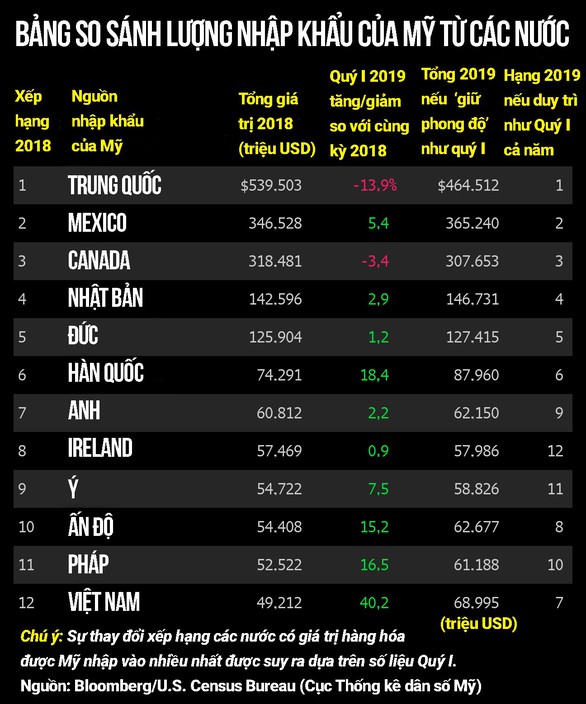
Task: Click the table title about Mỹ imports
Action: click(292, 32)
